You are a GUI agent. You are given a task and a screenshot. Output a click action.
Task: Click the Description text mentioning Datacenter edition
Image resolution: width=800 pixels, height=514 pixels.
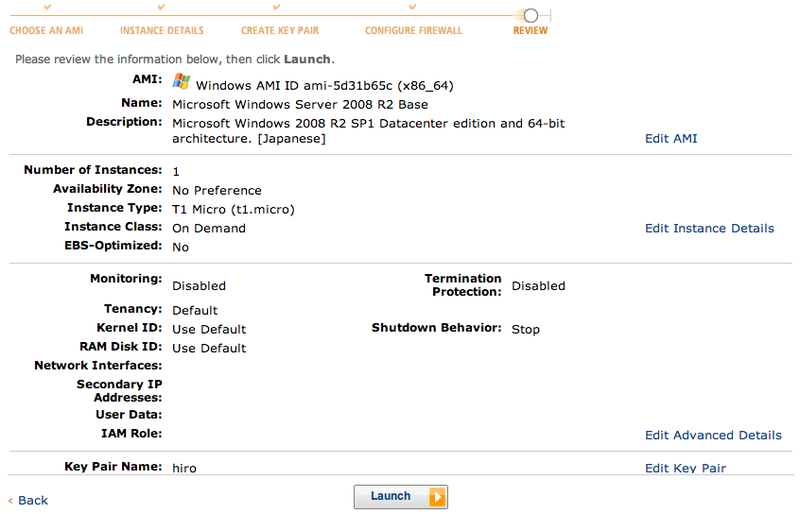tap(368, 131)
